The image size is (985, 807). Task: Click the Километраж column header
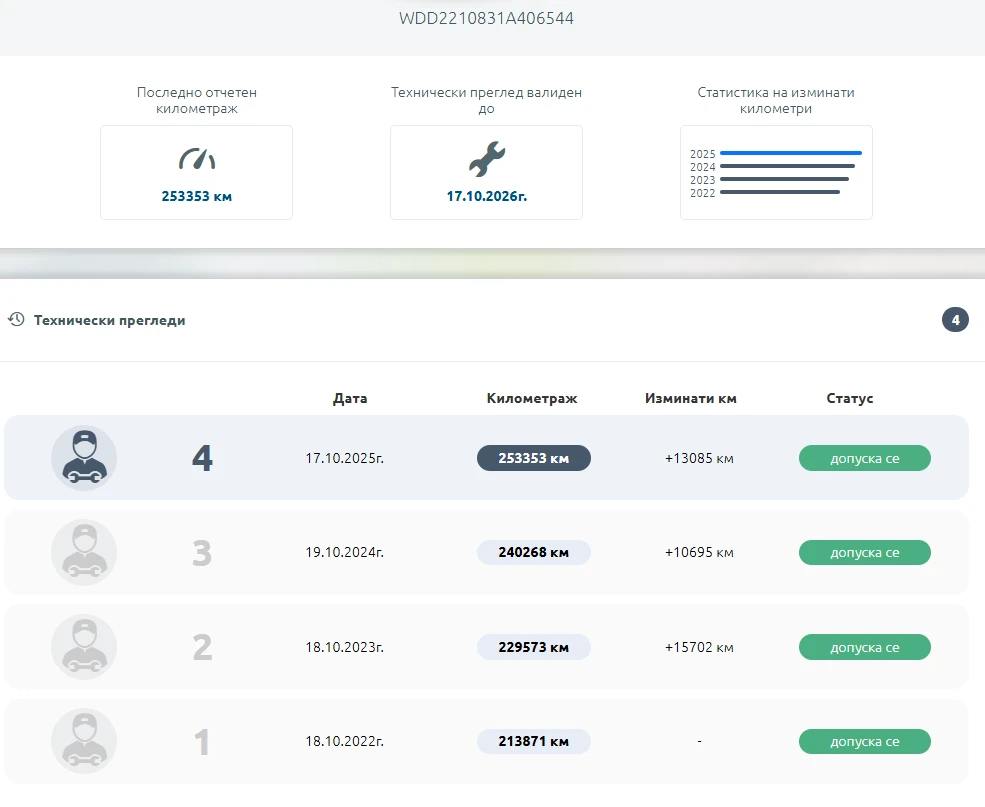pyautogui.click(x=532, y=398)
